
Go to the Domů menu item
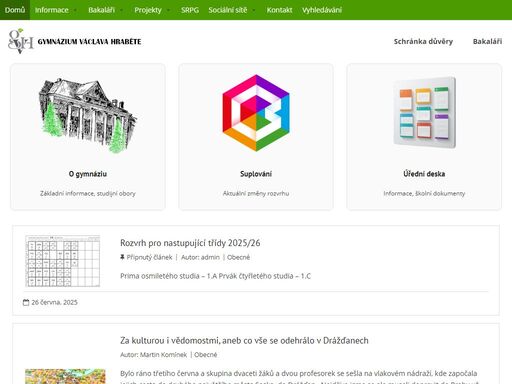tap(15, 10)
